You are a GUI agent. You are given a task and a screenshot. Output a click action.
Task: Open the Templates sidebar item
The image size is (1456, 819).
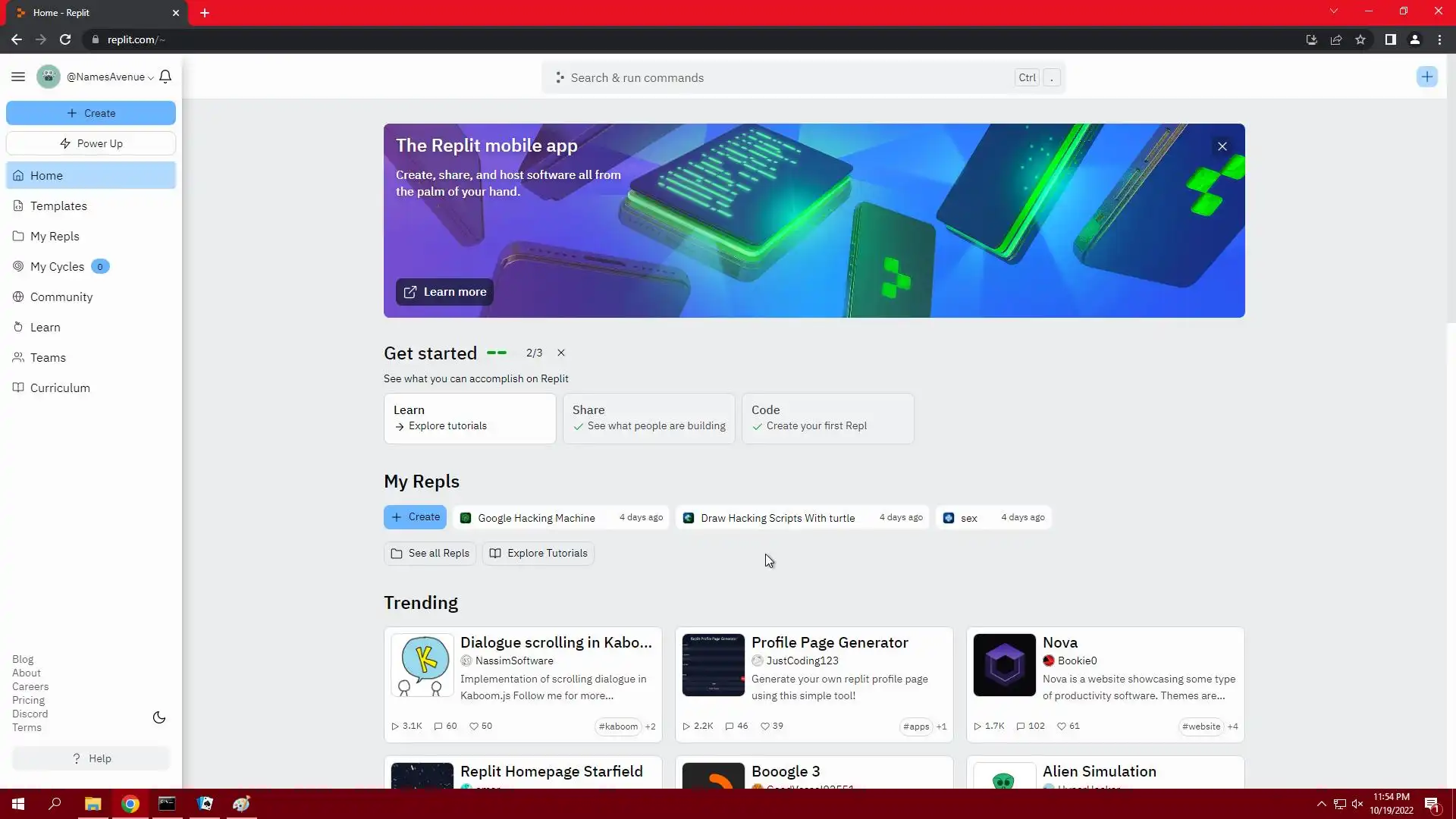[58, 206]
